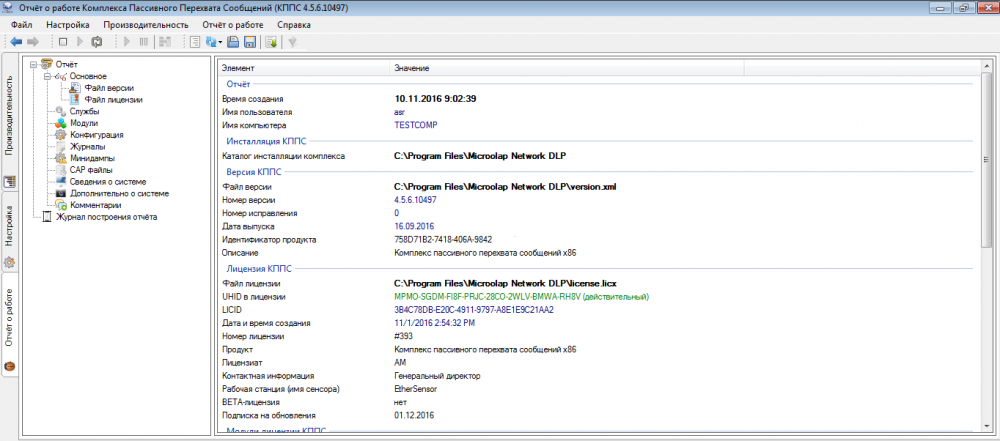Click the blue Back arrow toolbar icon
1000x441 pixels.
click(x=16, y=42)
